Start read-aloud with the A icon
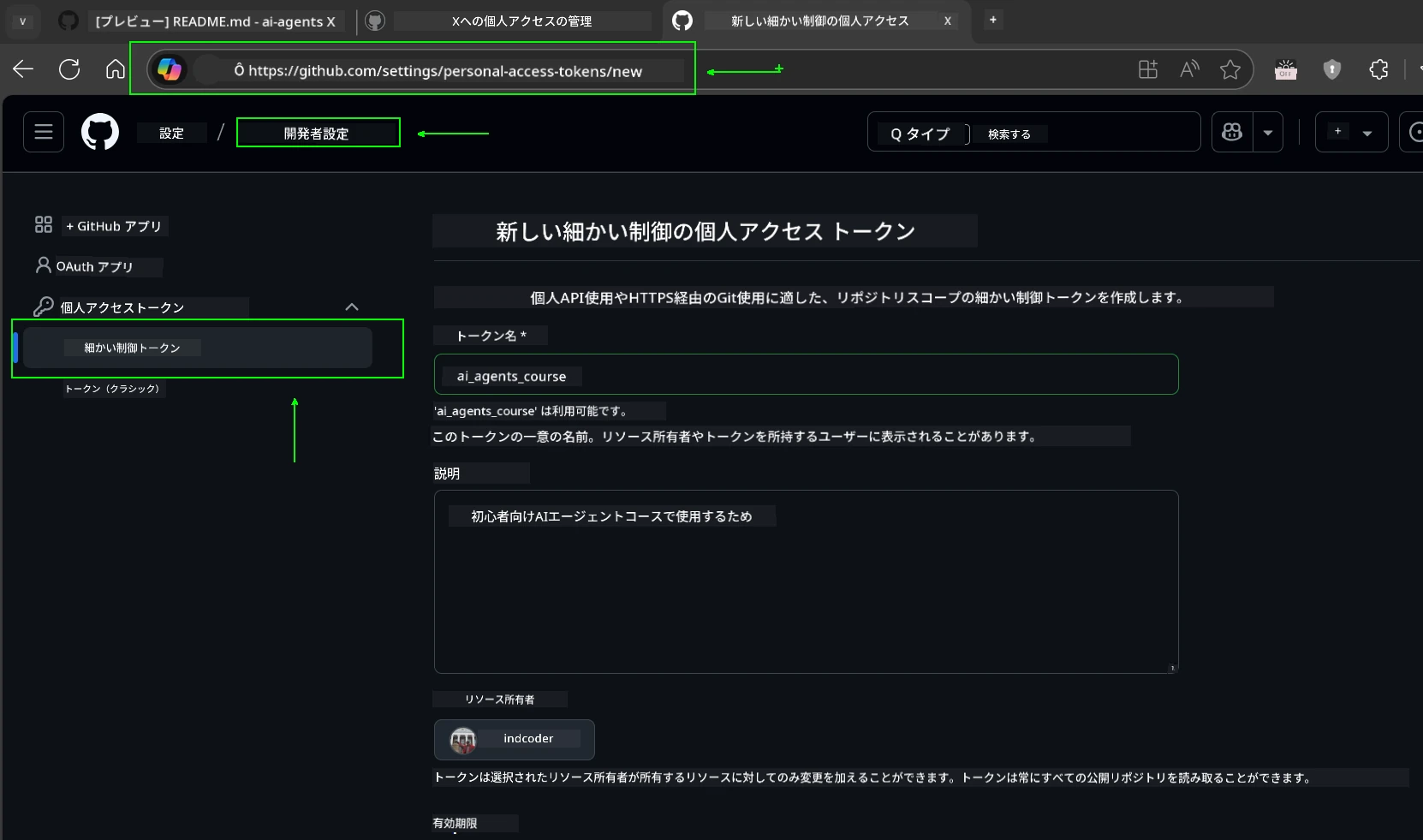The image size is (1423, 840). click(1189, 69)
